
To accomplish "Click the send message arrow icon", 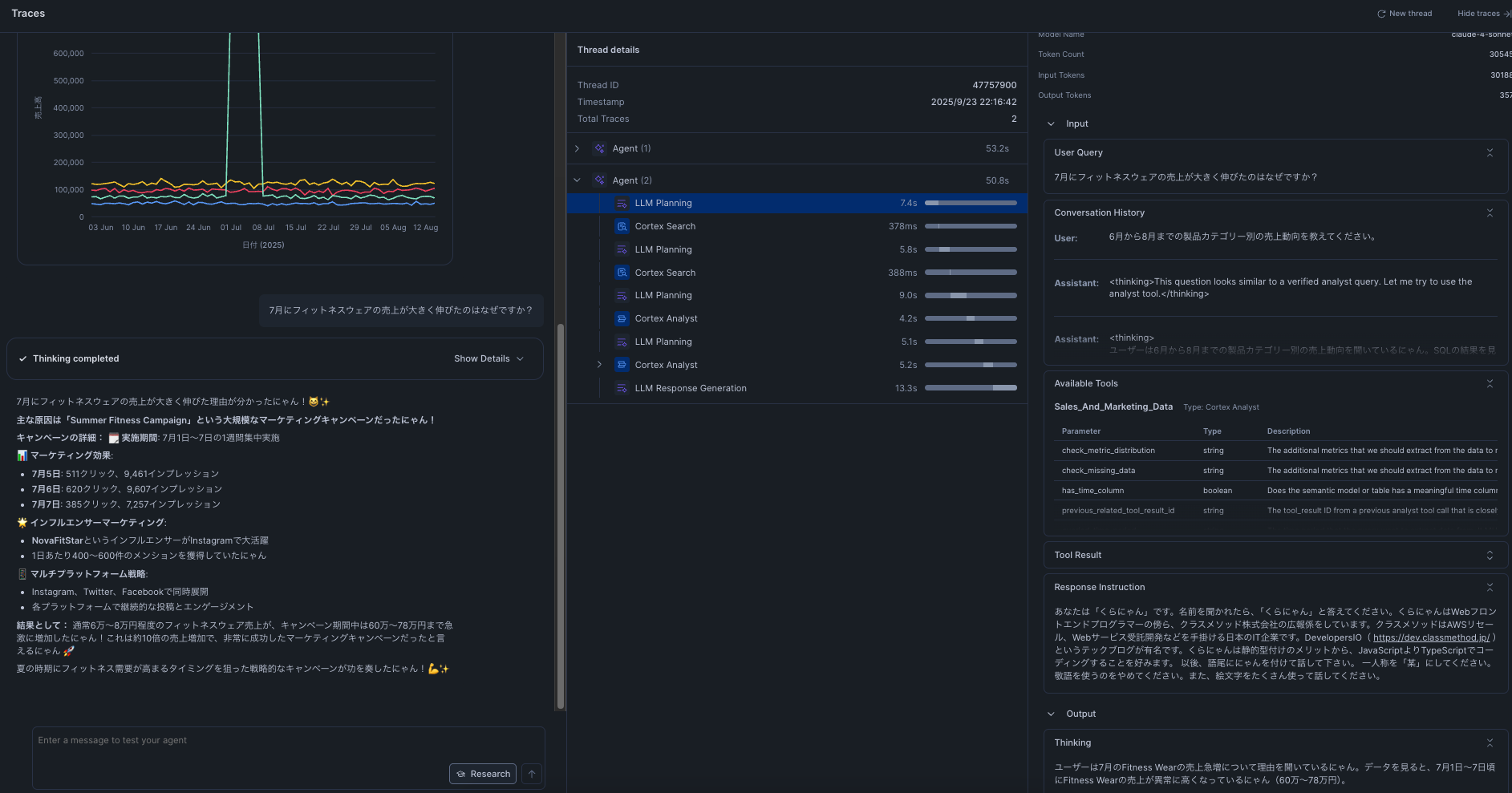I will pos(532,774).
